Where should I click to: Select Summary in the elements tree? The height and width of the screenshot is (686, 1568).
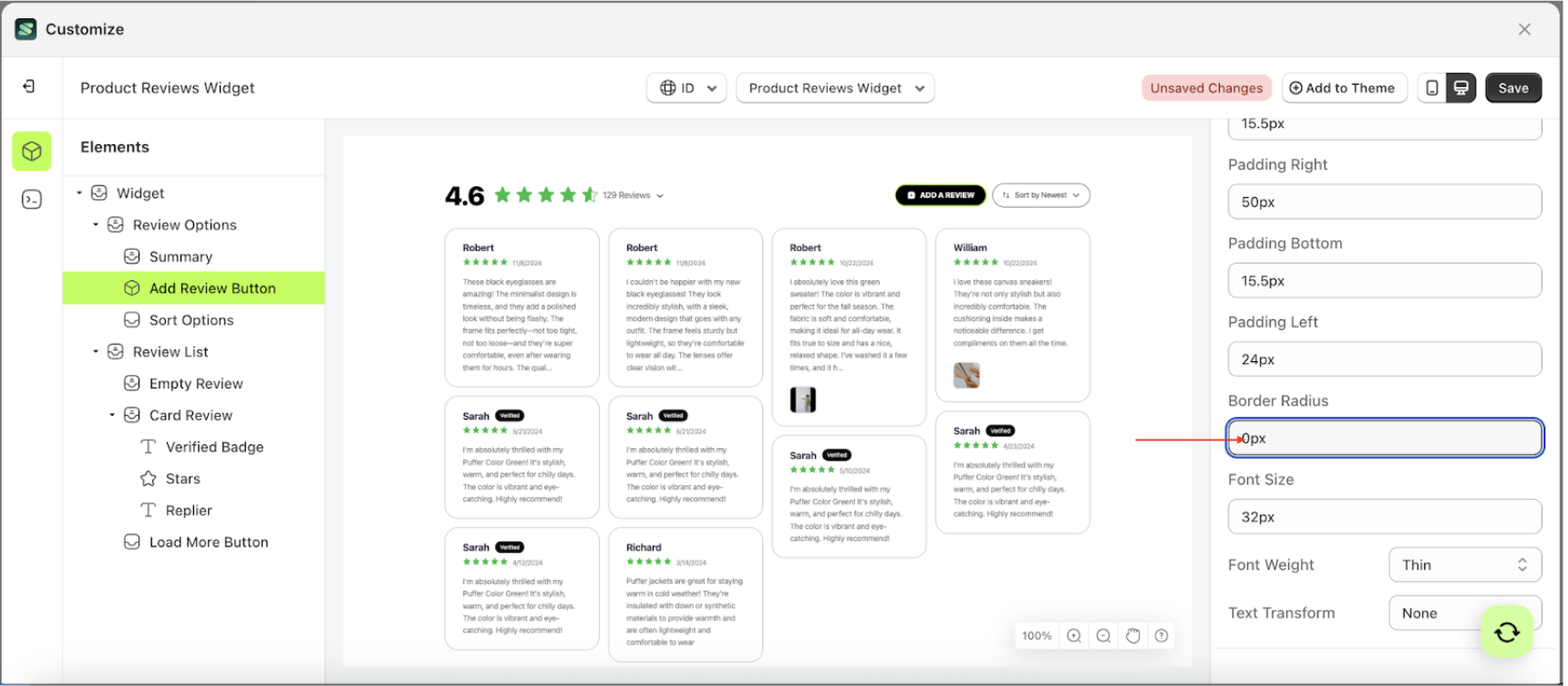coord(181,256)
